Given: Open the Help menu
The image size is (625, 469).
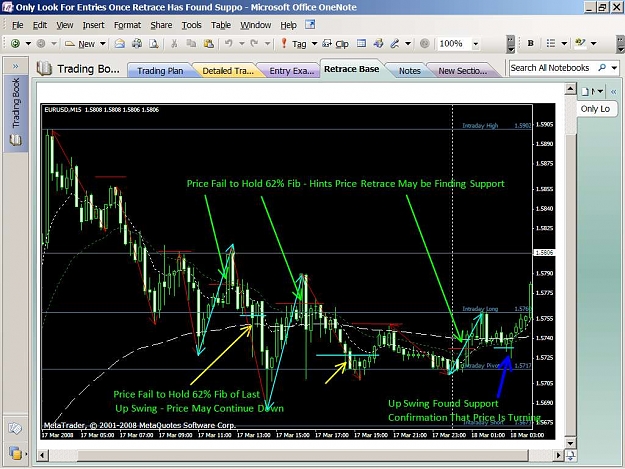Looking at the screenshot, I should click(288, 25).
